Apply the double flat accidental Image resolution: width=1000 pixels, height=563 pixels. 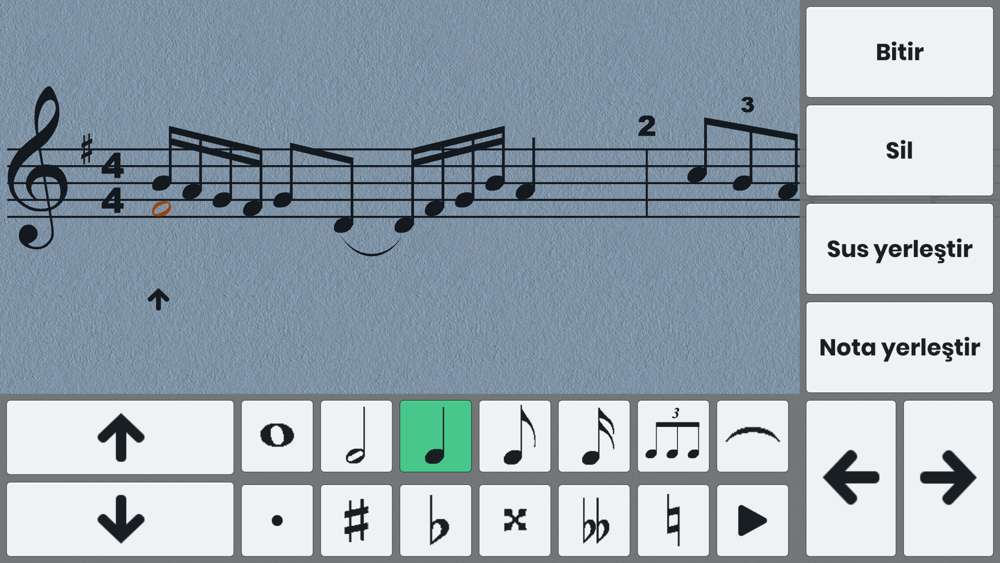(x=594, y=520)
